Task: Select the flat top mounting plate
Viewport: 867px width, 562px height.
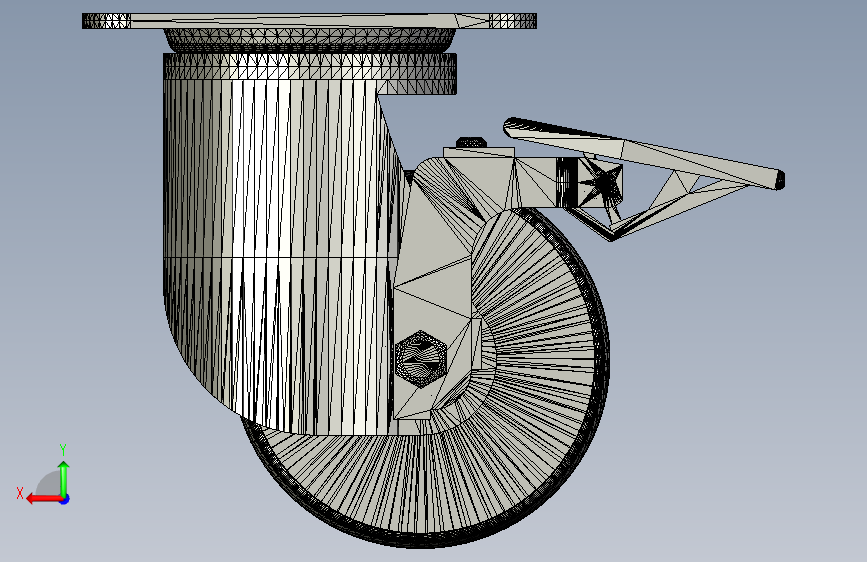Action: (309, 21)
